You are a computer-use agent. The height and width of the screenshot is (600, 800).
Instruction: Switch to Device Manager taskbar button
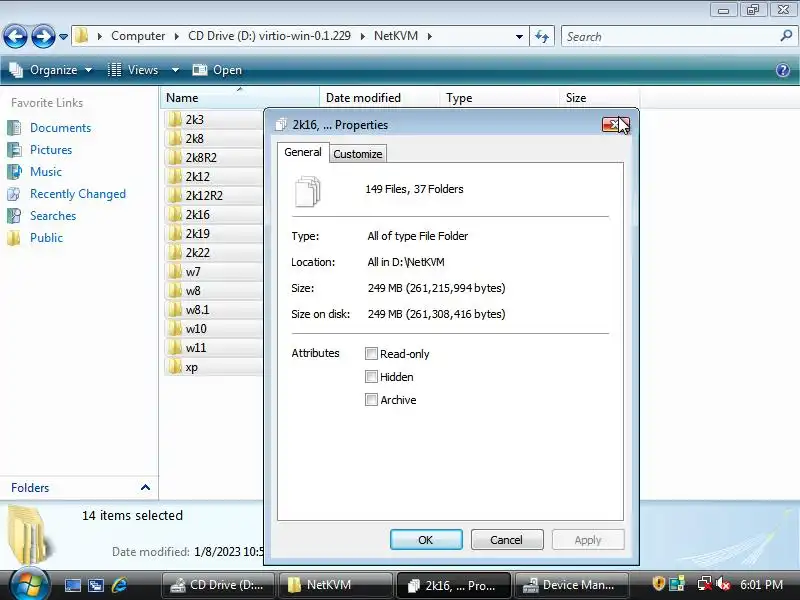pos(571,585)
